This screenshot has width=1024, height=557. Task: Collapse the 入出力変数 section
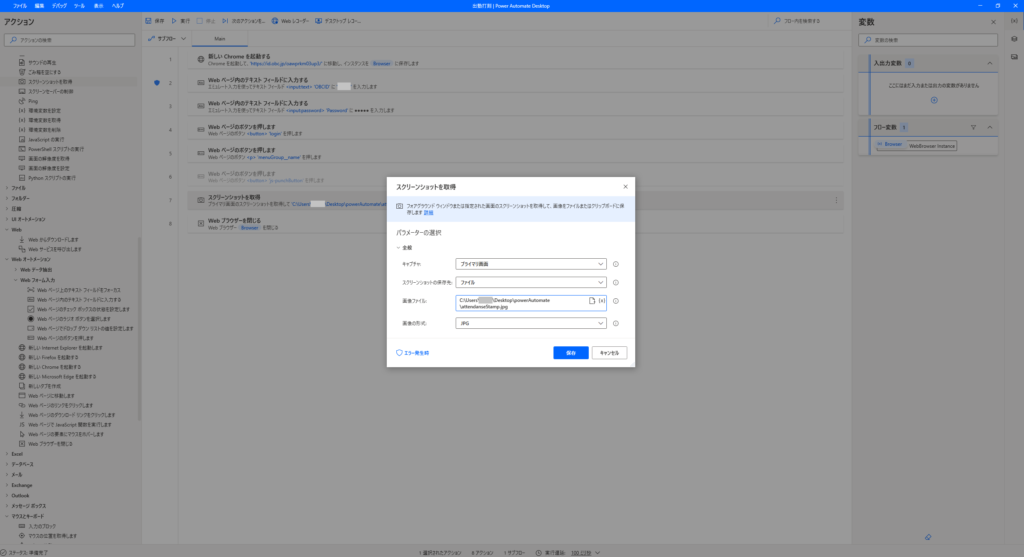pyautogui.click(x=989, y=63)
